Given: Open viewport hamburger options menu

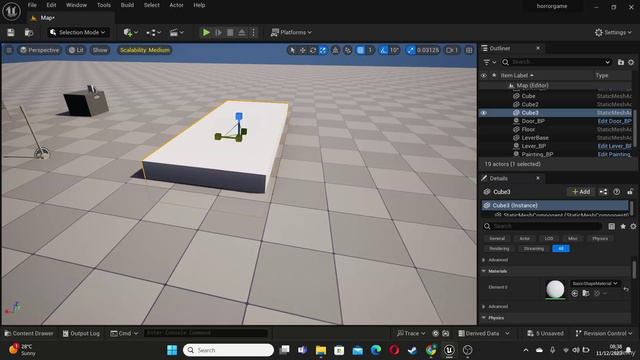Looking at the screenshot, I should [9, 50].
